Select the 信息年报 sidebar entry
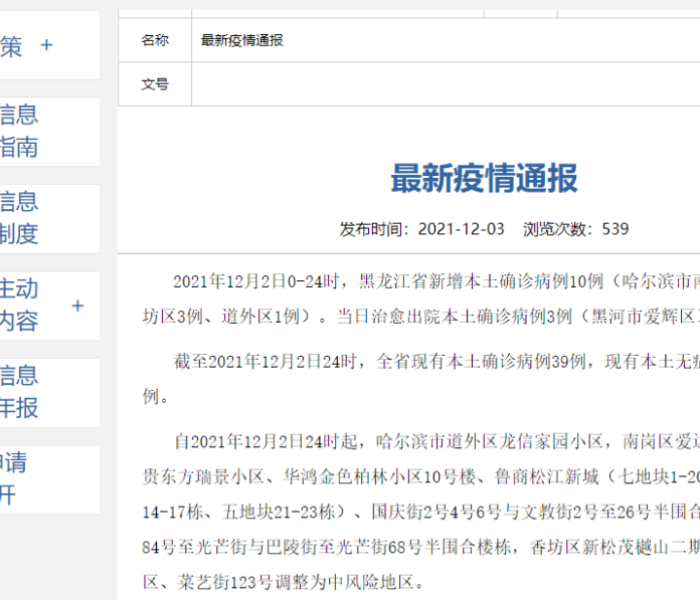The height and width of the screenshot is (600, 700). point(20,391)
